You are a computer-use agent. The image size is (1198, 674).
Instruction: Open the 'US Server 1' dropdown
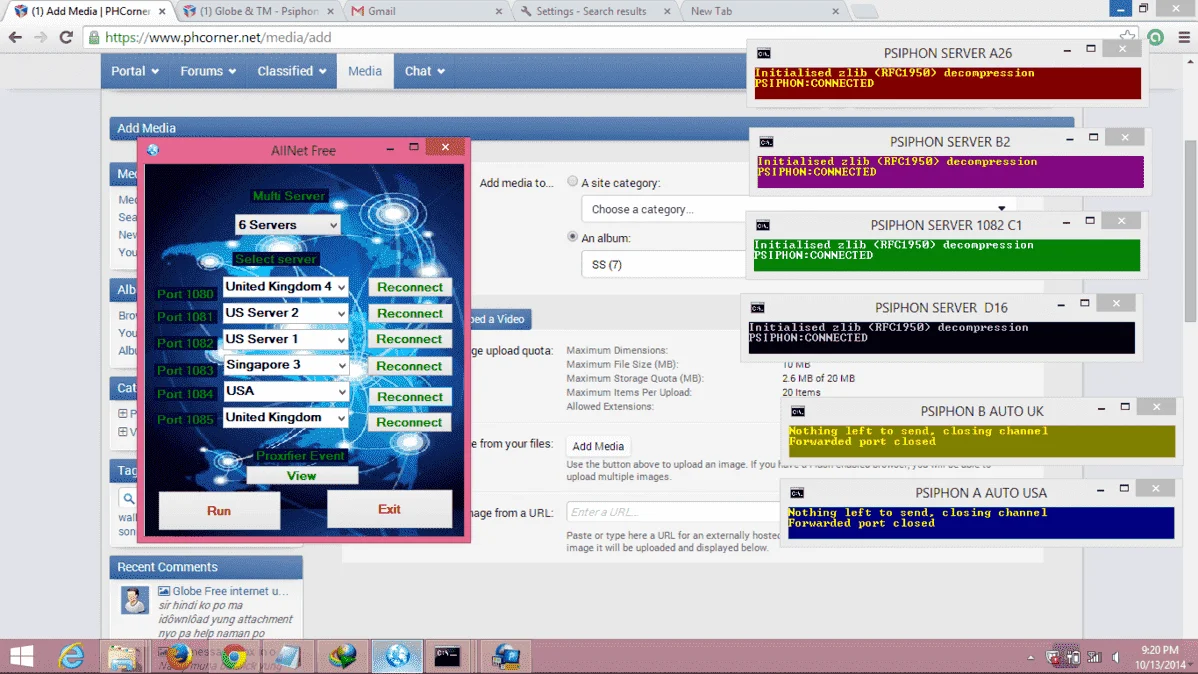(x=286, y=339)
